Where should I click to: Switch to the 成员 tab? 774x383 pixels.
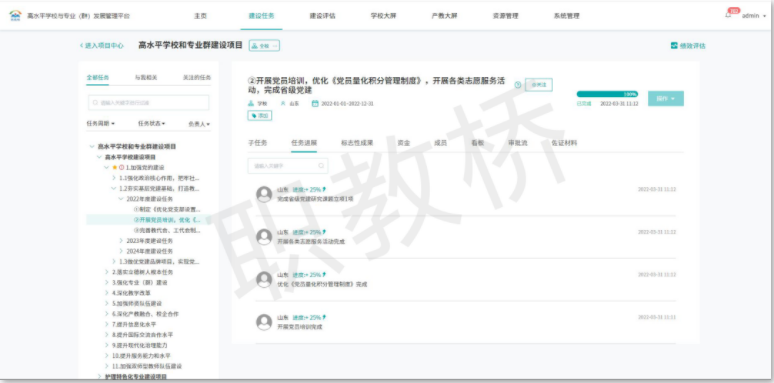point(440,143)
